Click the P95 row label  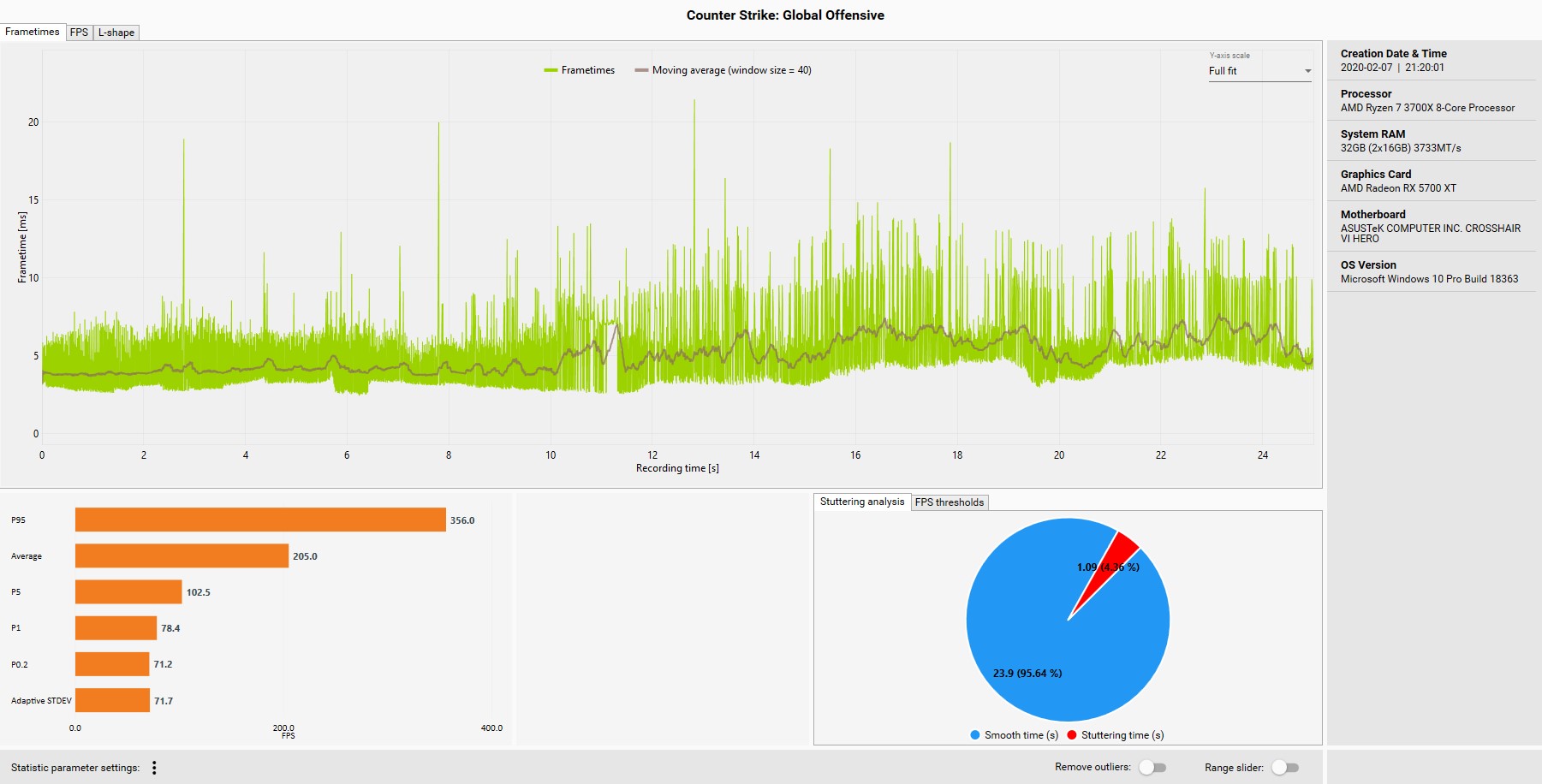pos(18,520)
